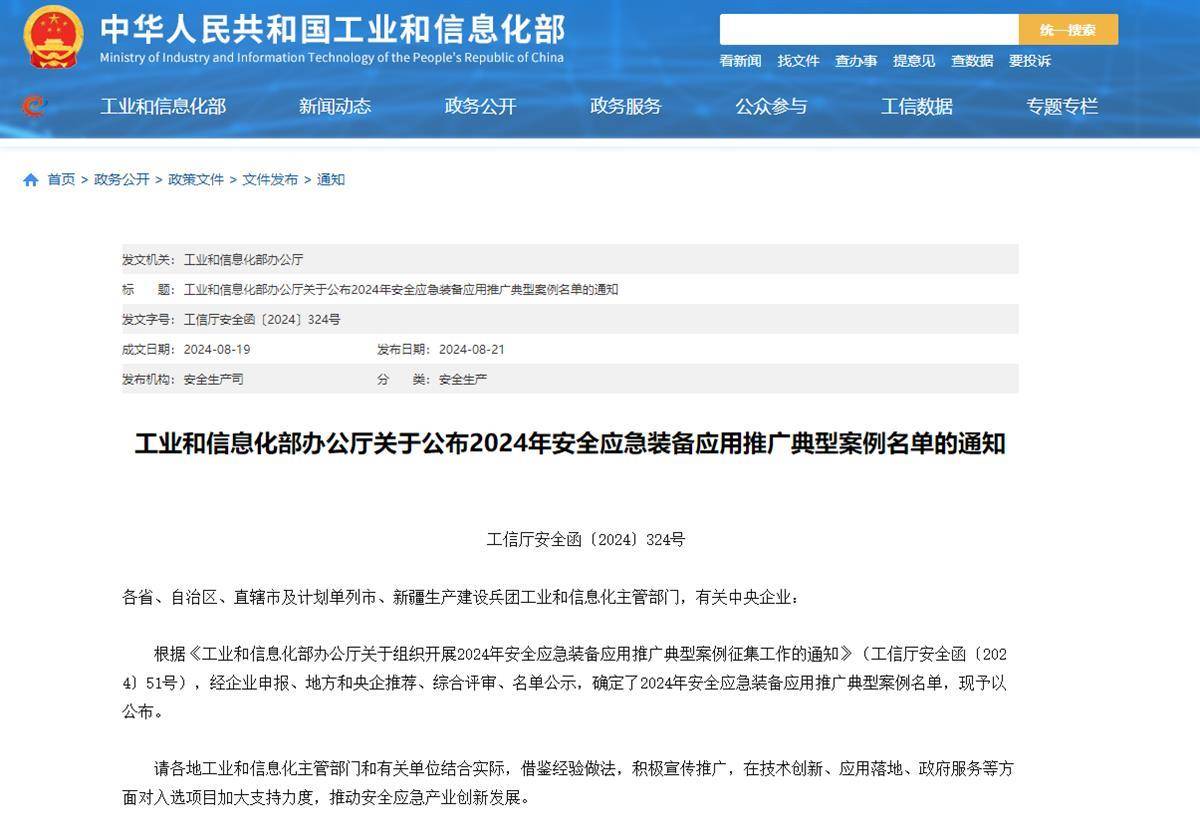Open the 政务服务 navigation menu
Screen dimensions: 1200x832
(x=626, y=106)
